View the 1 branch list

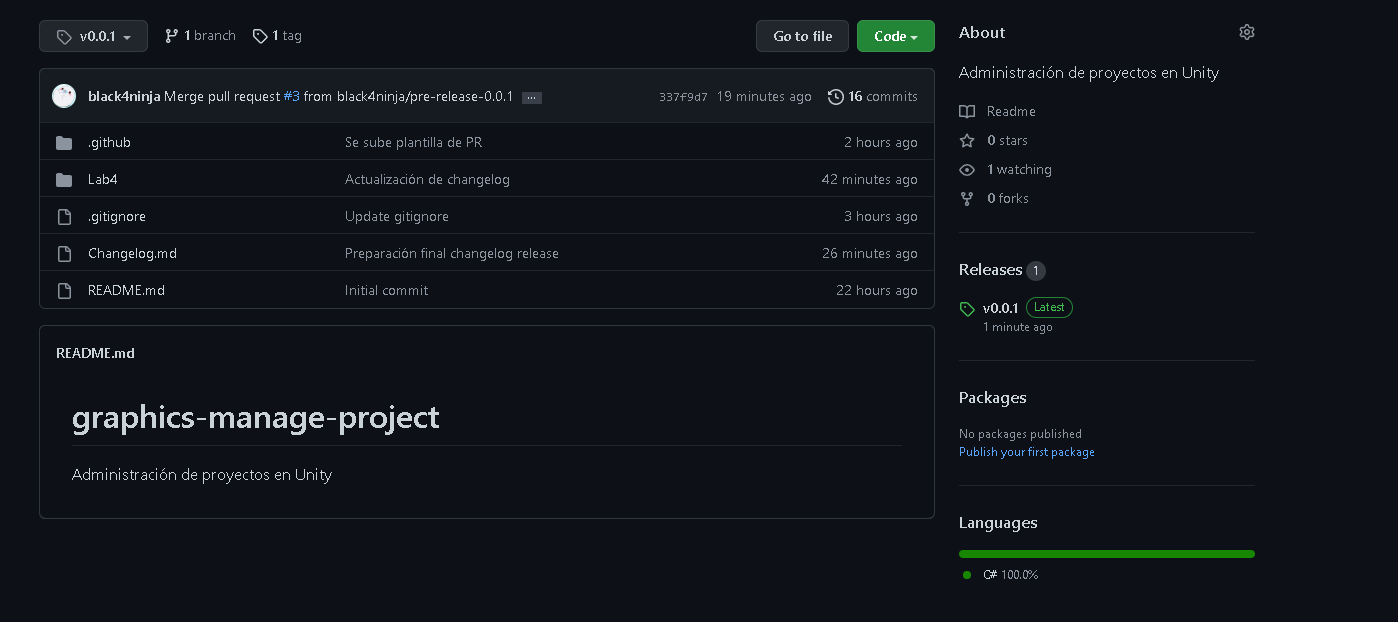click(200, 36)
